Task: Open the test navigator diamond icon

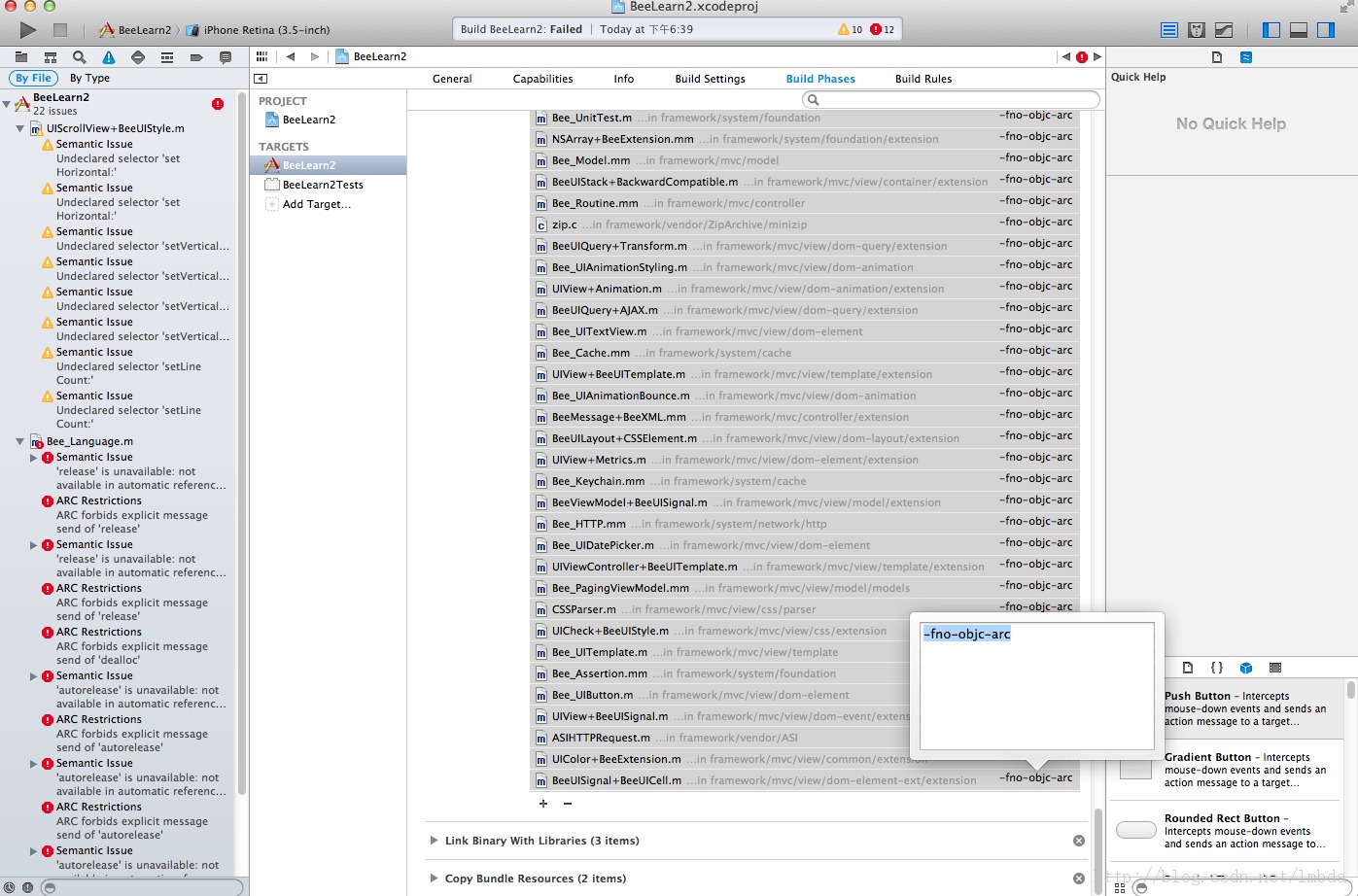Action: pyautogui.click(x=138, y=57)
